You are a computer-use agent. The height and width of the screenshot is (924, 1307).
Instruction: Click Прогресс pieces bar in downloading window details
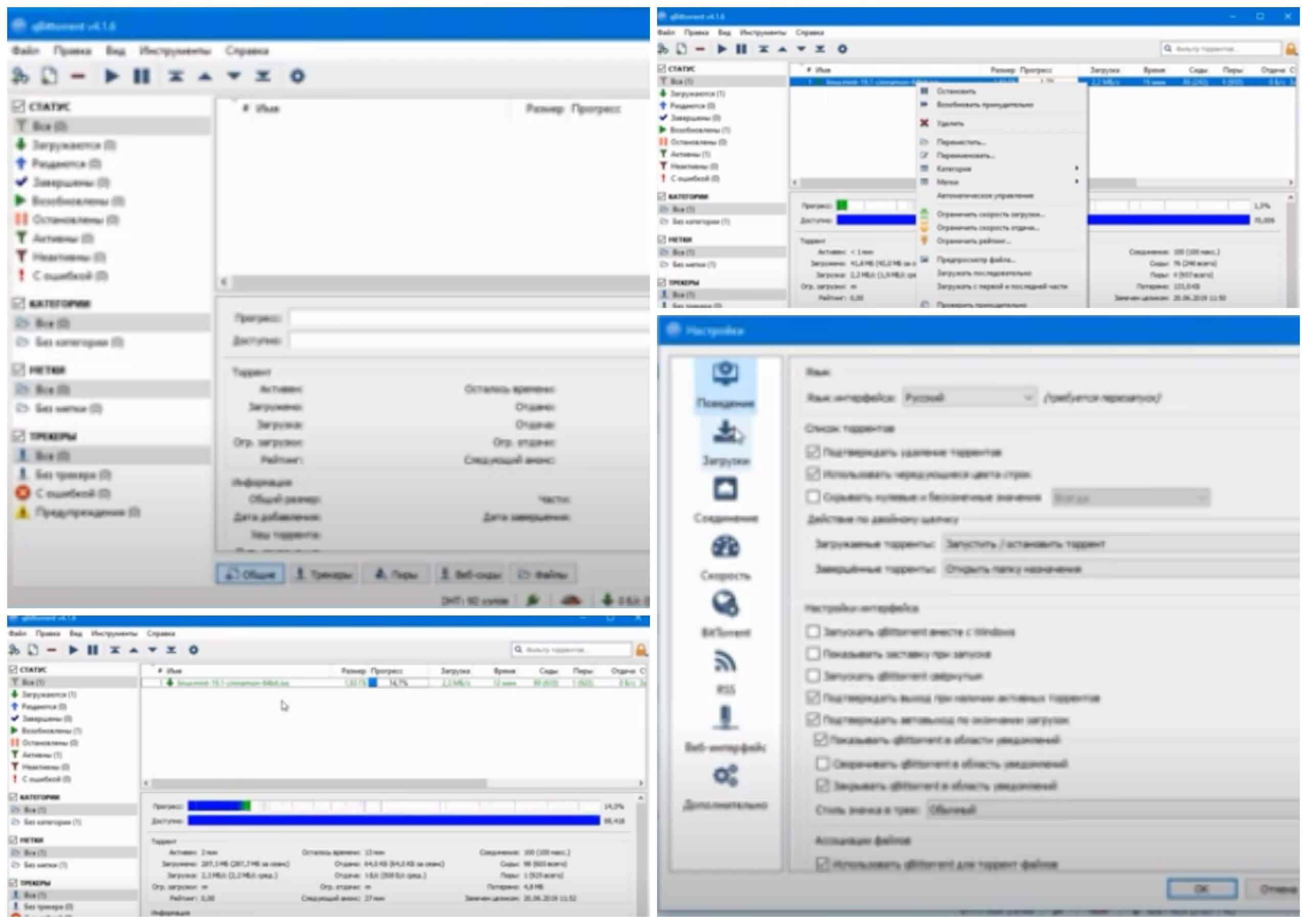394,806
